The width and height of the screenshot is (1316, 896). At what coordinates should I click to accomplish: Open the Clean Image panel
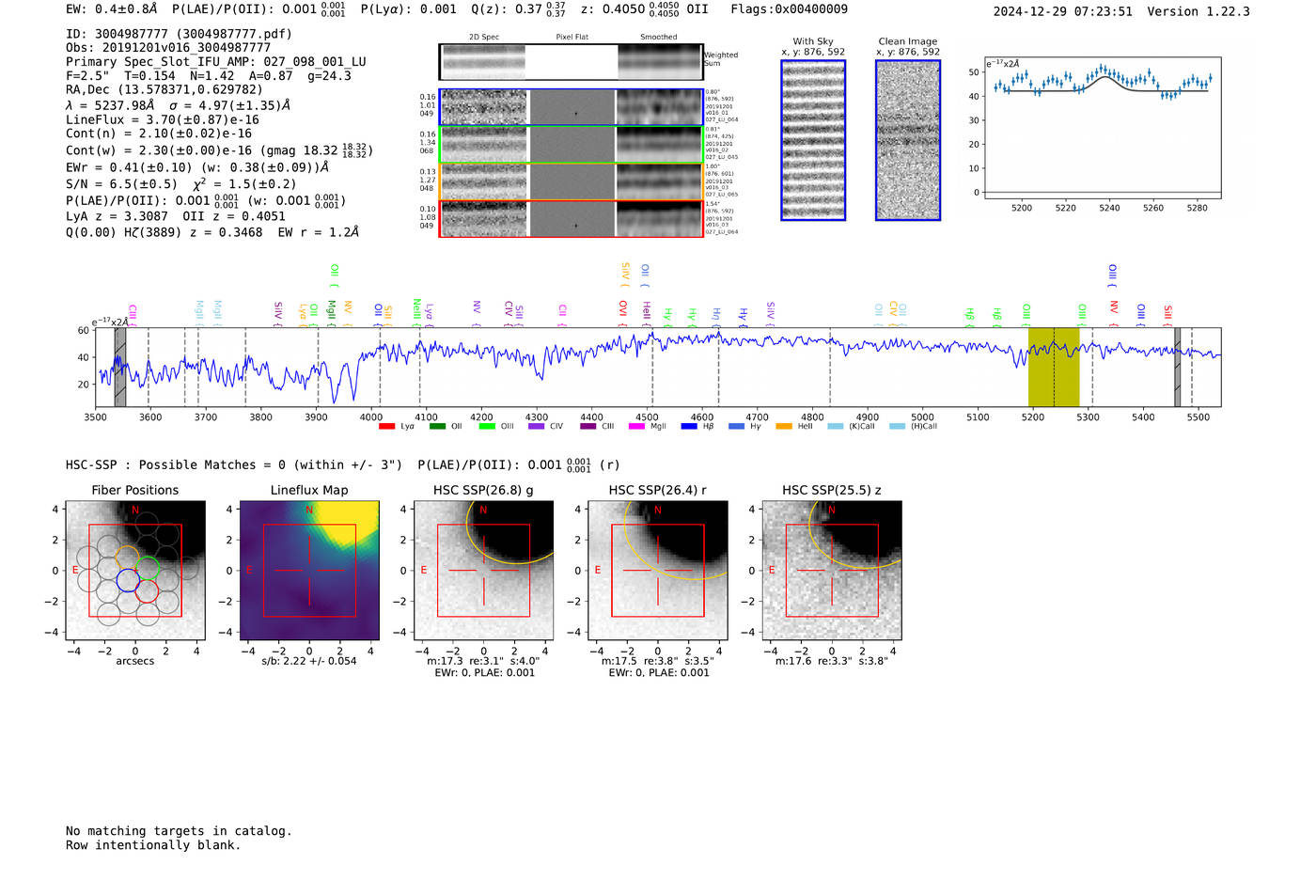[908, 140]
